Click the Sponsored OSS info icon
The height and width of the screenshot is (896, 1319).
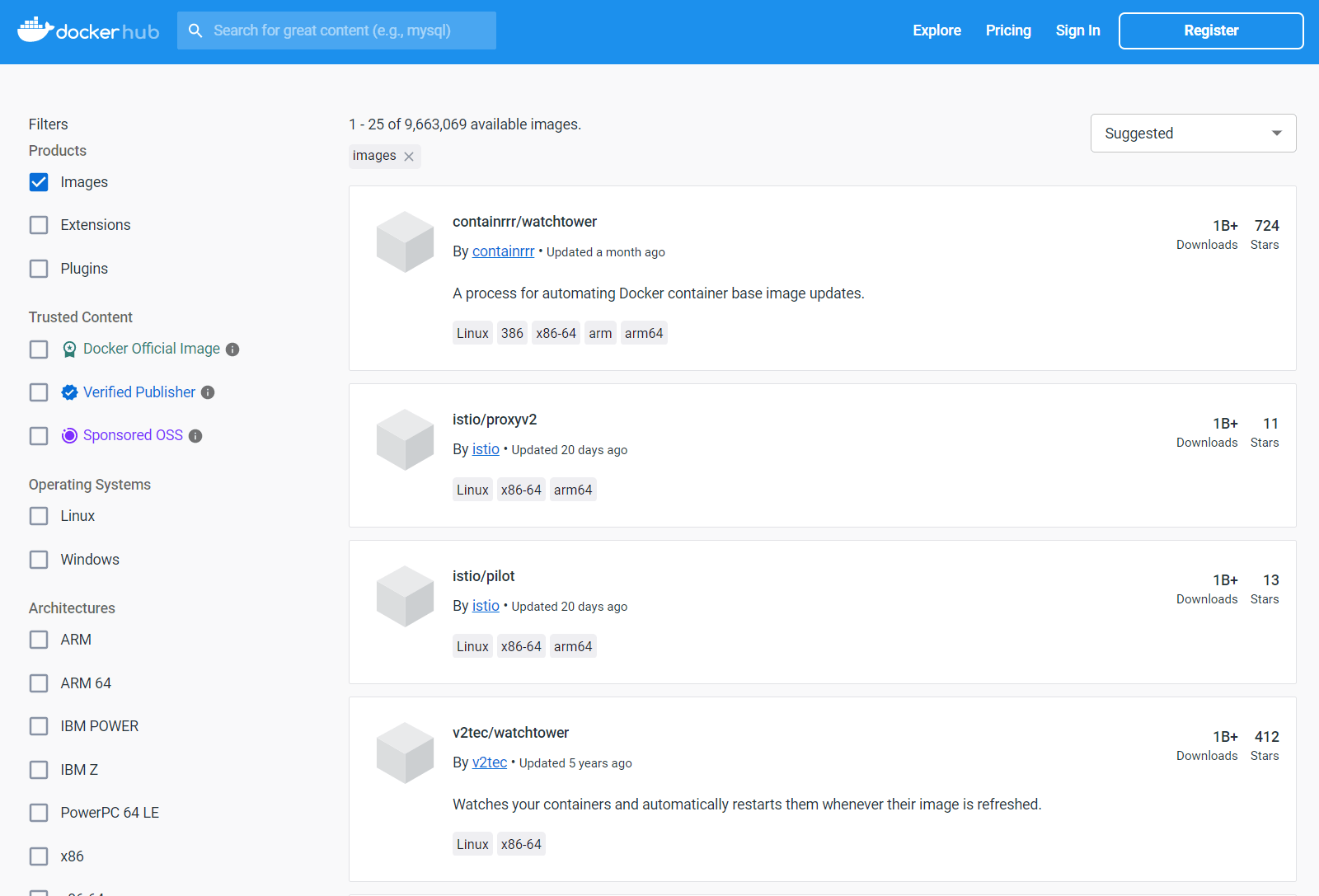(x=195, y=436)
